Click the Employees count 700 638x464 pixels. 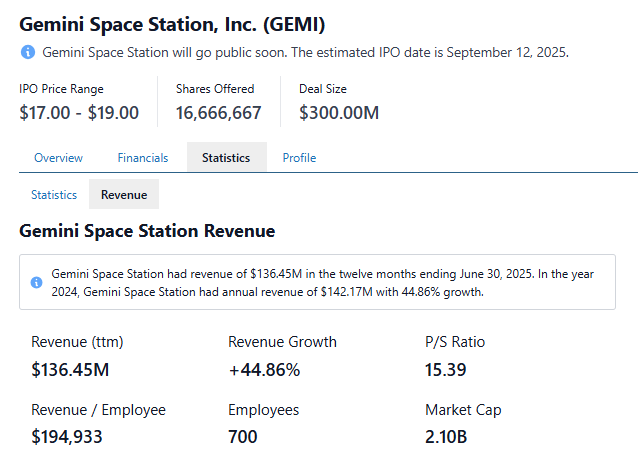(243, 436)
